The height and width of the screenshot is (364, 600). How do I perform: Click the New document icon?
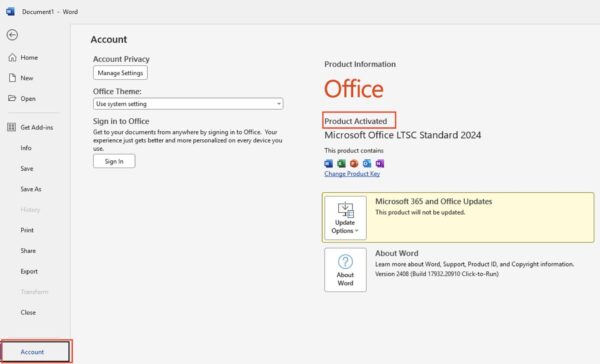(12, 78)
